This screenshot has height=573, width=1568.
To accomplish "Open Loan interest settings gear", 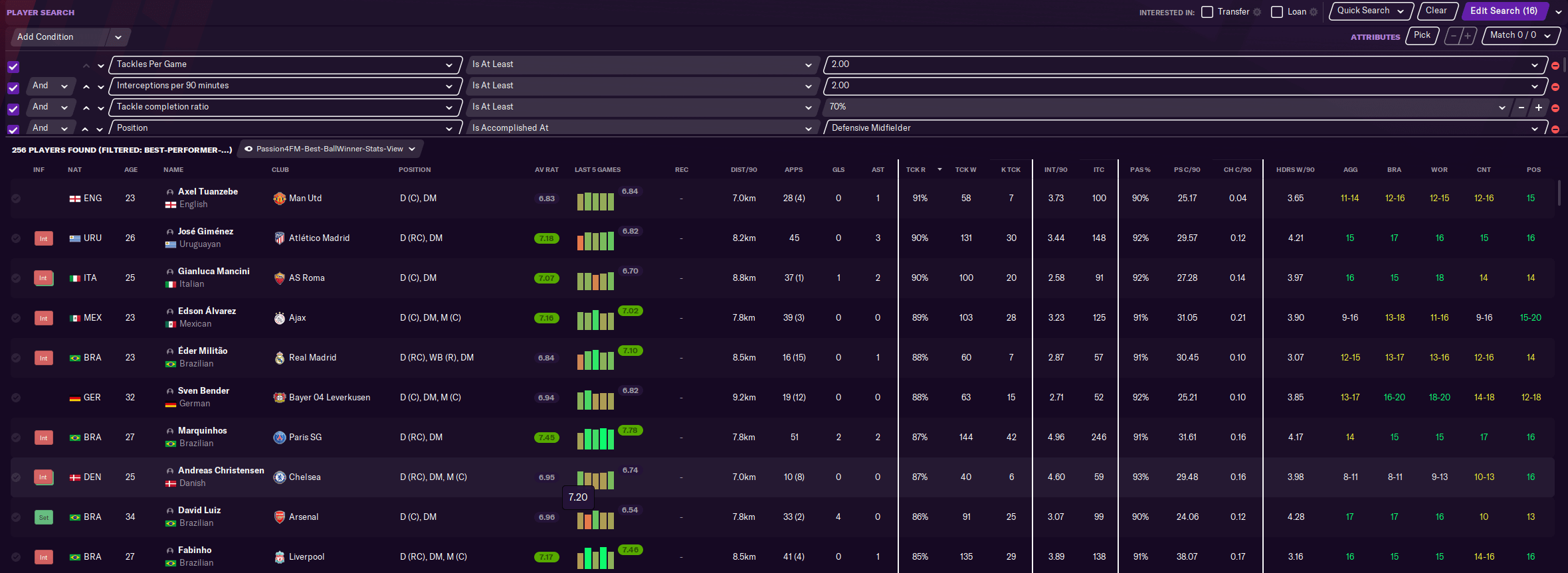I will (x=1314, y=12).
